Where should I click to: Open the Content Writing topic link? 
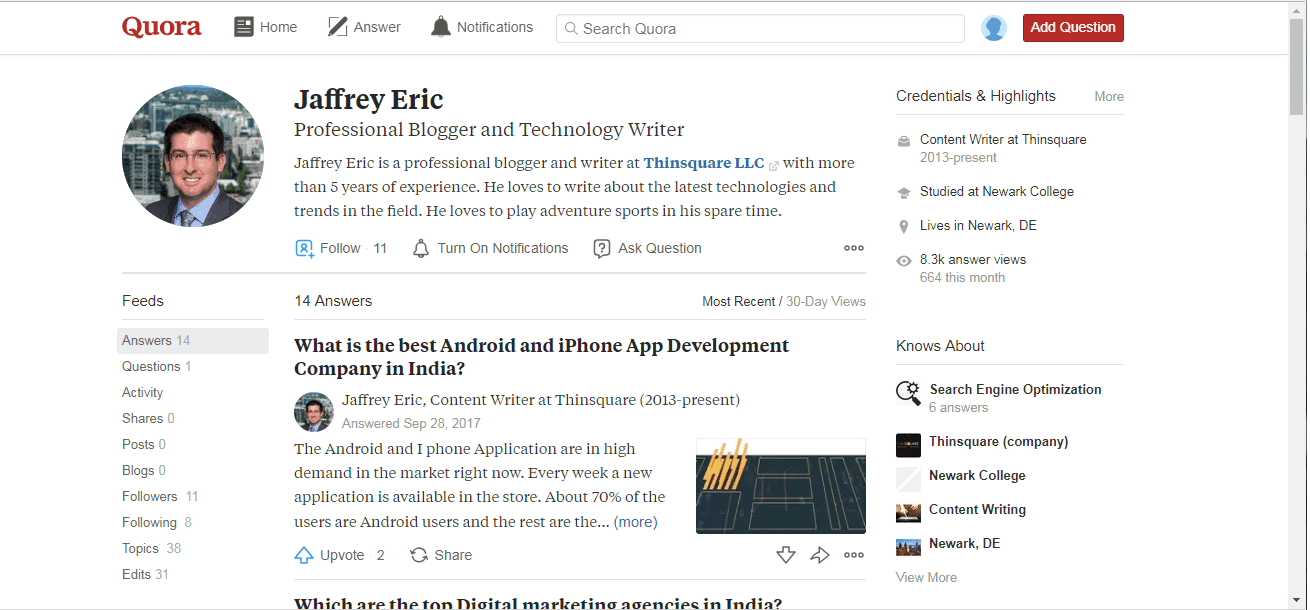click(977, 510)
